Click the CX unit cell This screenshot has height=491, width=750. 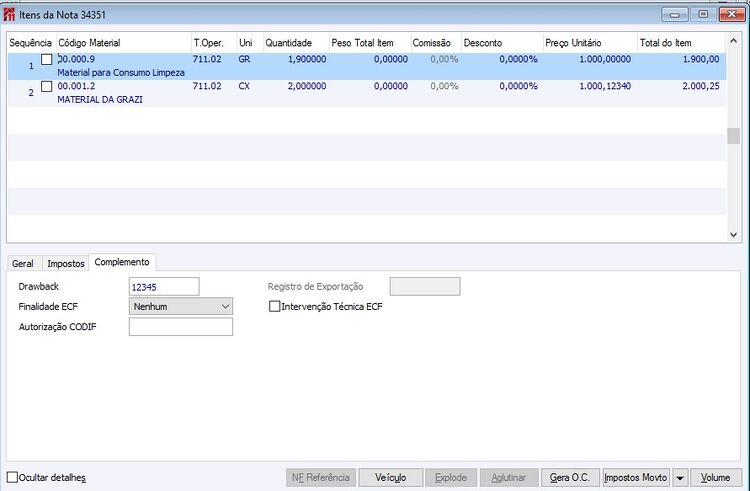pos(244,86)
